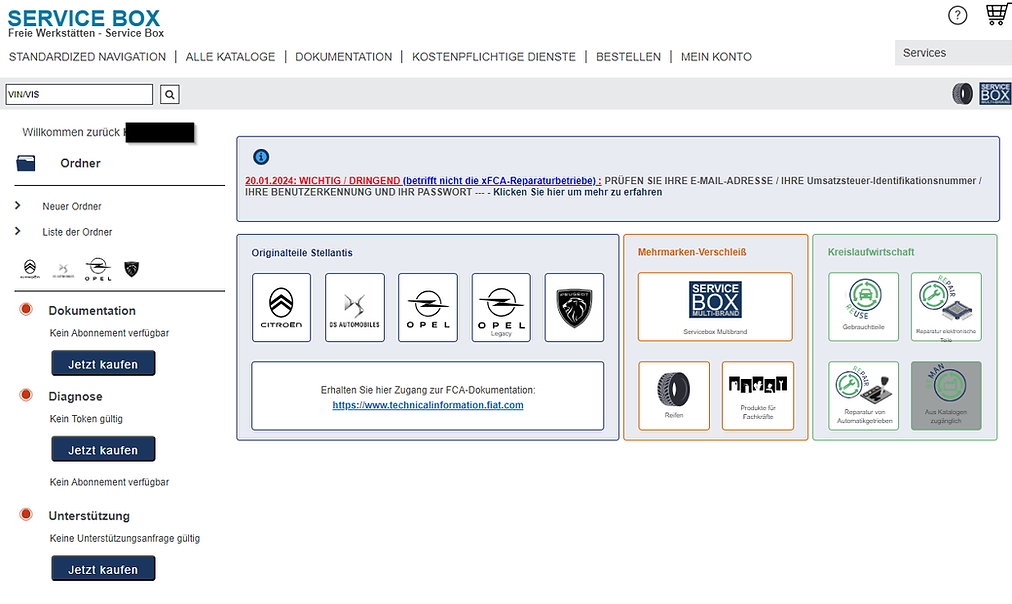
Task: Open the Aus Katalogen zugänglich reman tile
Action: pos(946,396)
